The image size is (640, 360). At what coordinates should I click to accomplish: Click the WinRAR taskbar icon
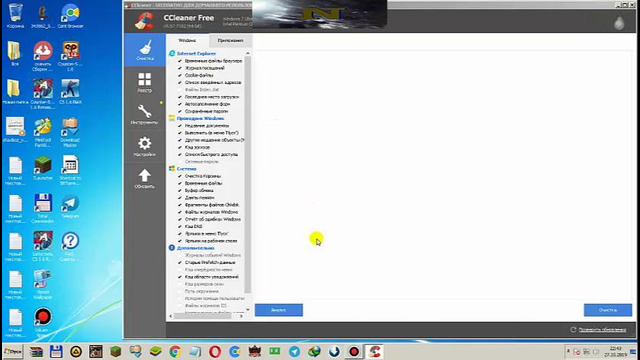tap(36, 351)
